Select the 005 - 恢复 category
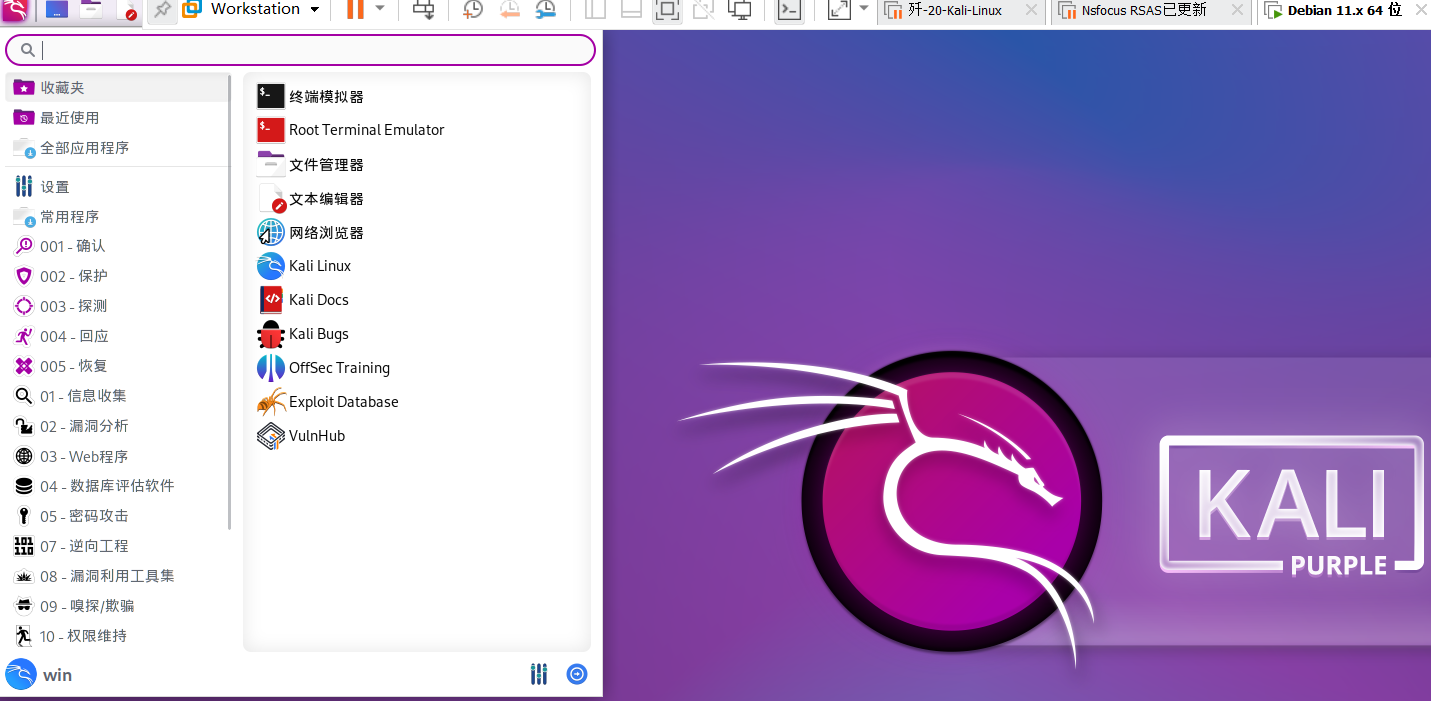1431x701 pixels. (118, 366)
